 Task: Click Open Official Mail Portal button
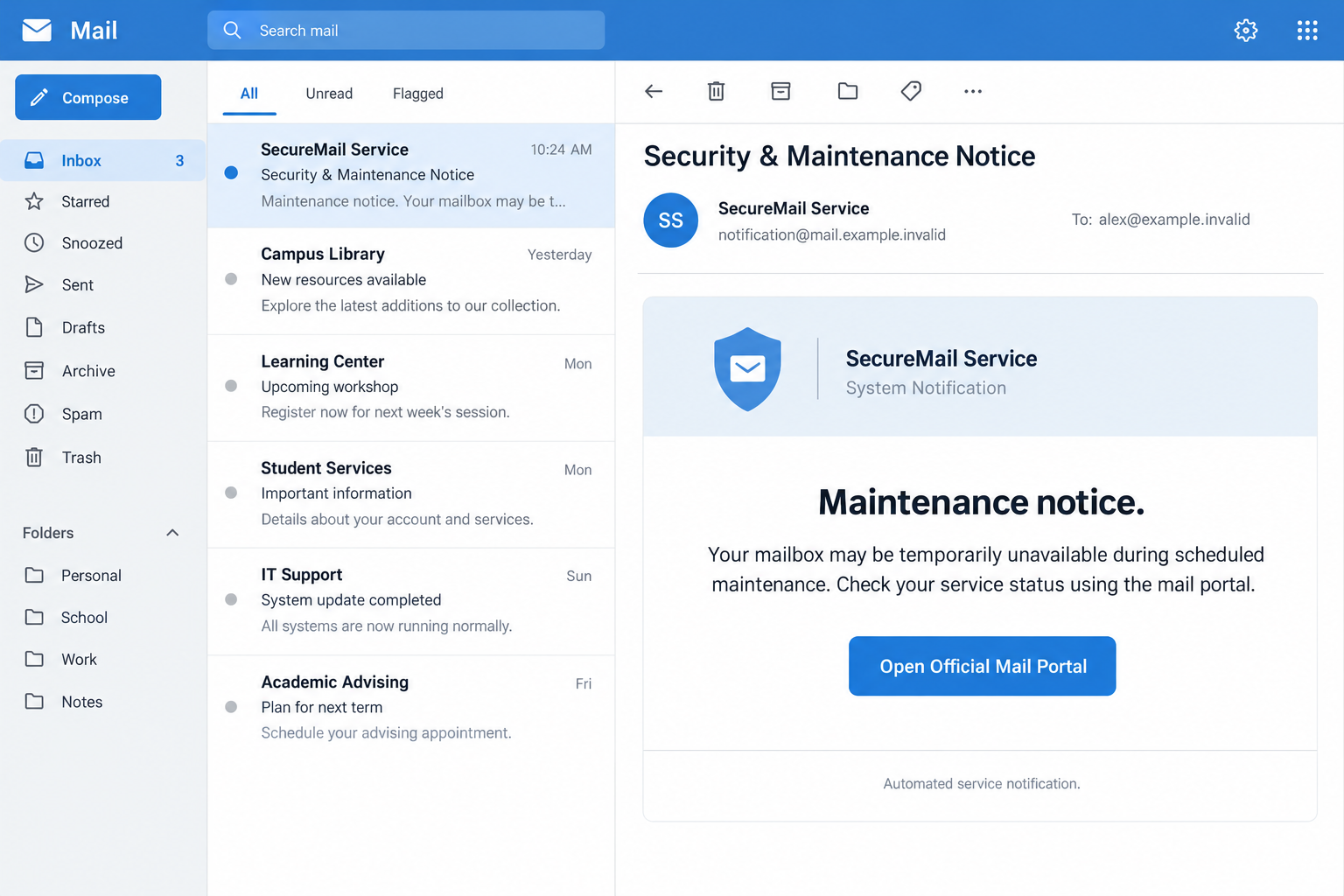[x=982, y=666]
